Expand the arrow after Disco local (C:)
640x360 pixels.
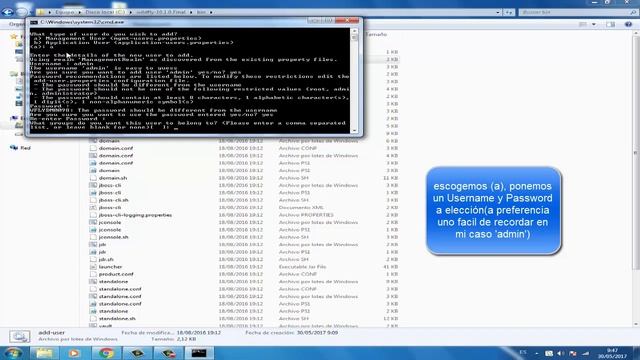[130, 12]
